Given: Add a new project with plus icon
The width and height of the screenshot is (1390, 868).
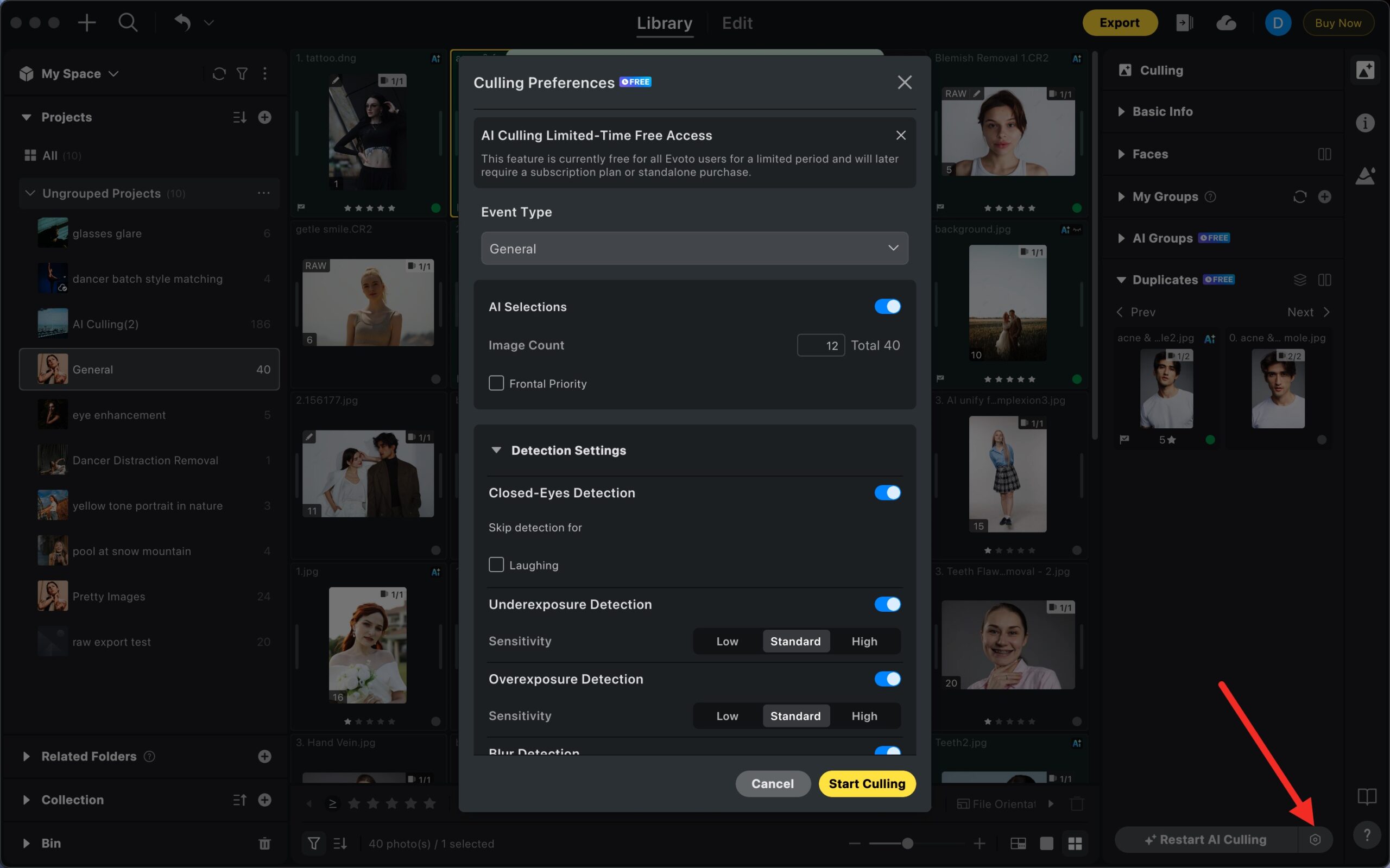Looking at the screenshot, I should click(x=264, y=117).
